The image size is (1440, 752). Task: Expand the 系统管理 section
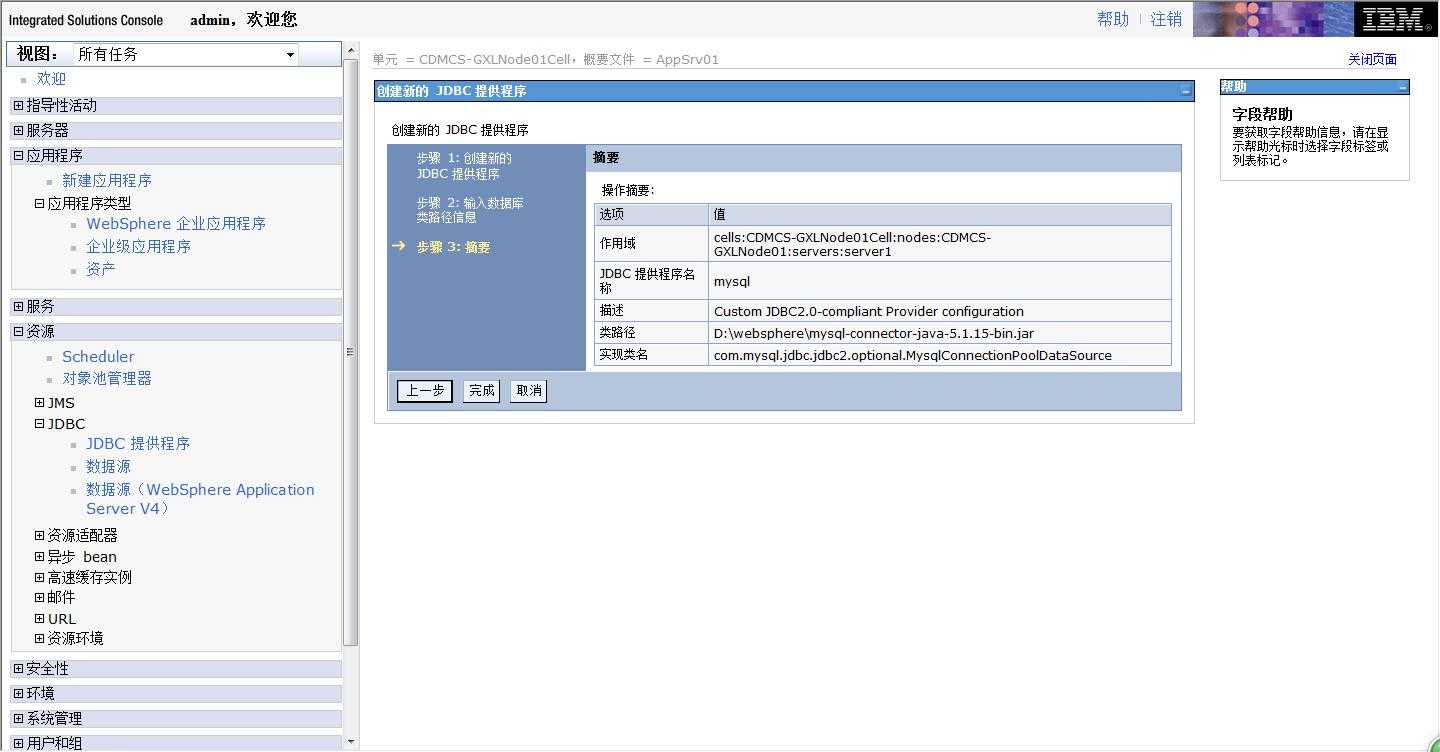pyautogui.click(x=18, y=718)
